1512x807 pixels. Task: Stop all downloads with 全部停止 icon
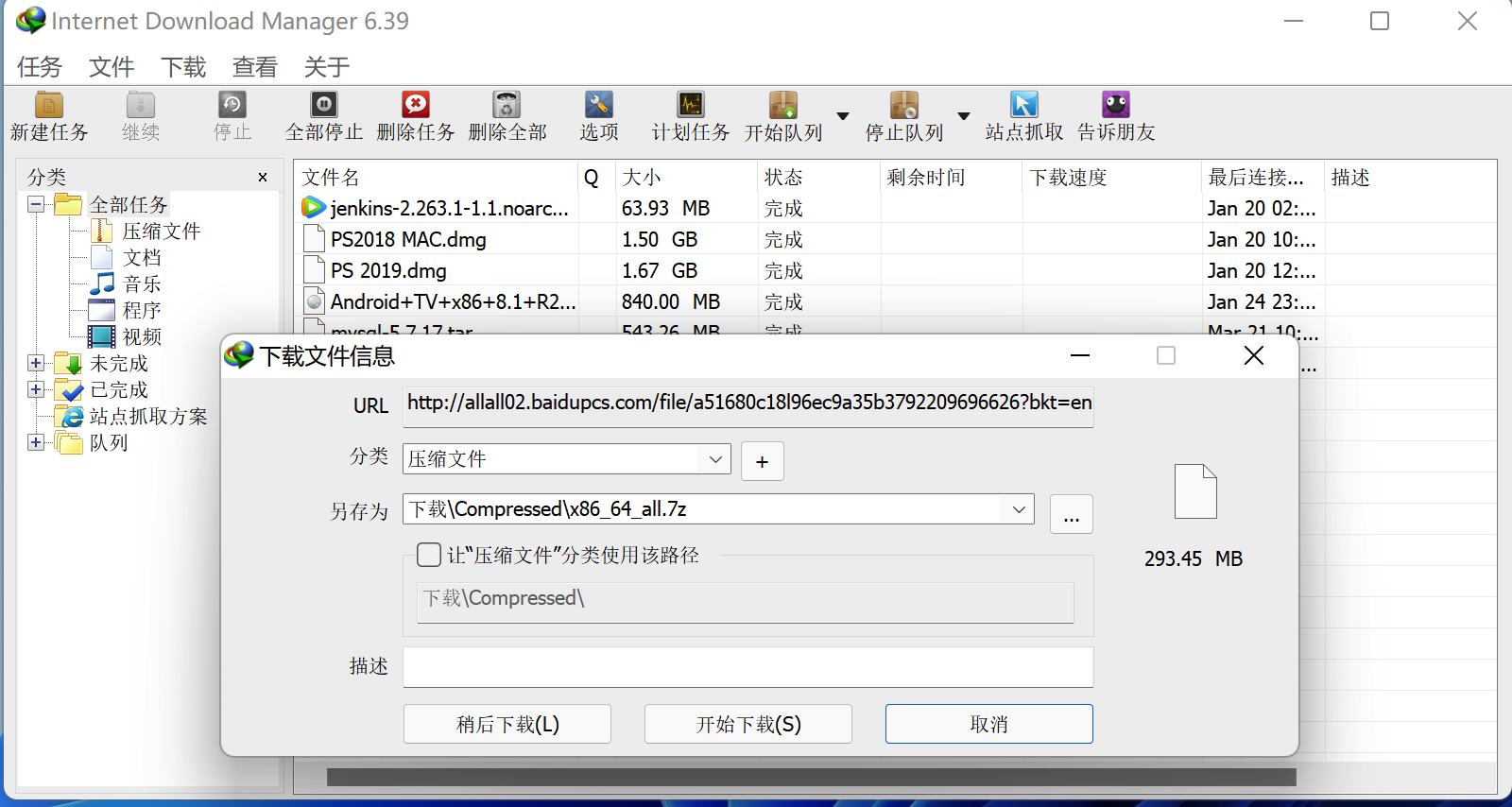(x=324, y=104)
